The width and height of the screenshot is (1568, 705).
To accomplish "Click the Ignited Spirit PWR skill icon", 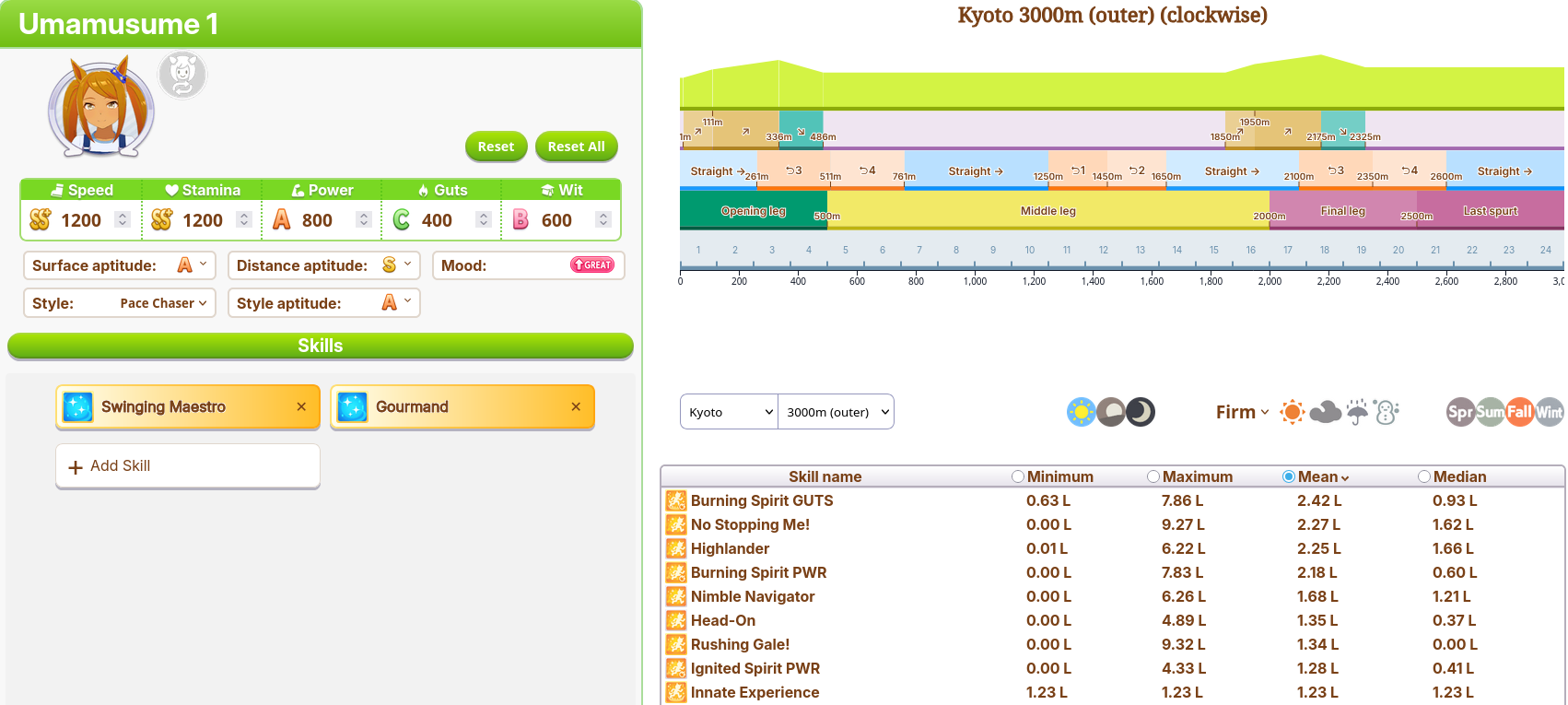I will [676, 668].
